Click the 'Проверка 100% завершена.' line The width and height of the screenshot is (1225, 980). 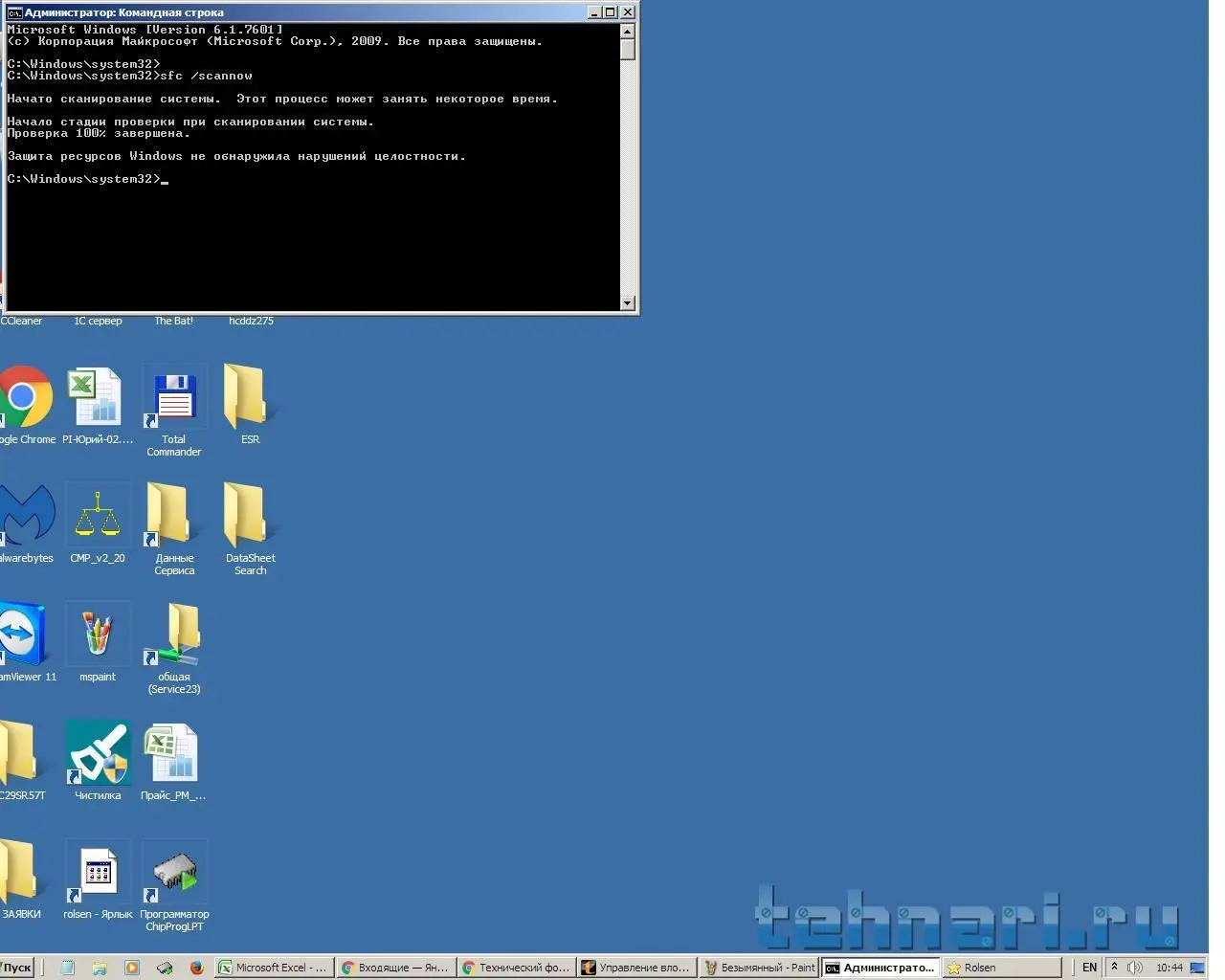(x=99, y=133)
